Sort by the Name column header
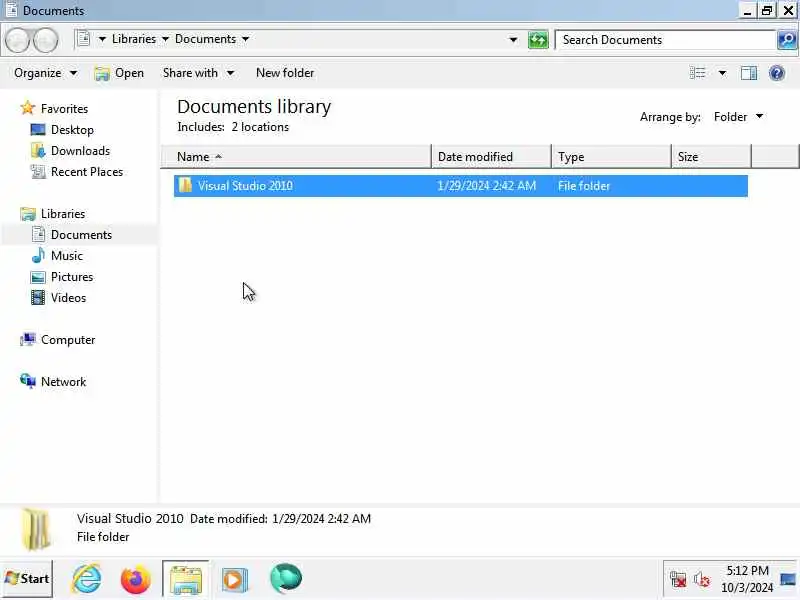The height and width of the screenshot is (600, 800). tap(296, 157)
